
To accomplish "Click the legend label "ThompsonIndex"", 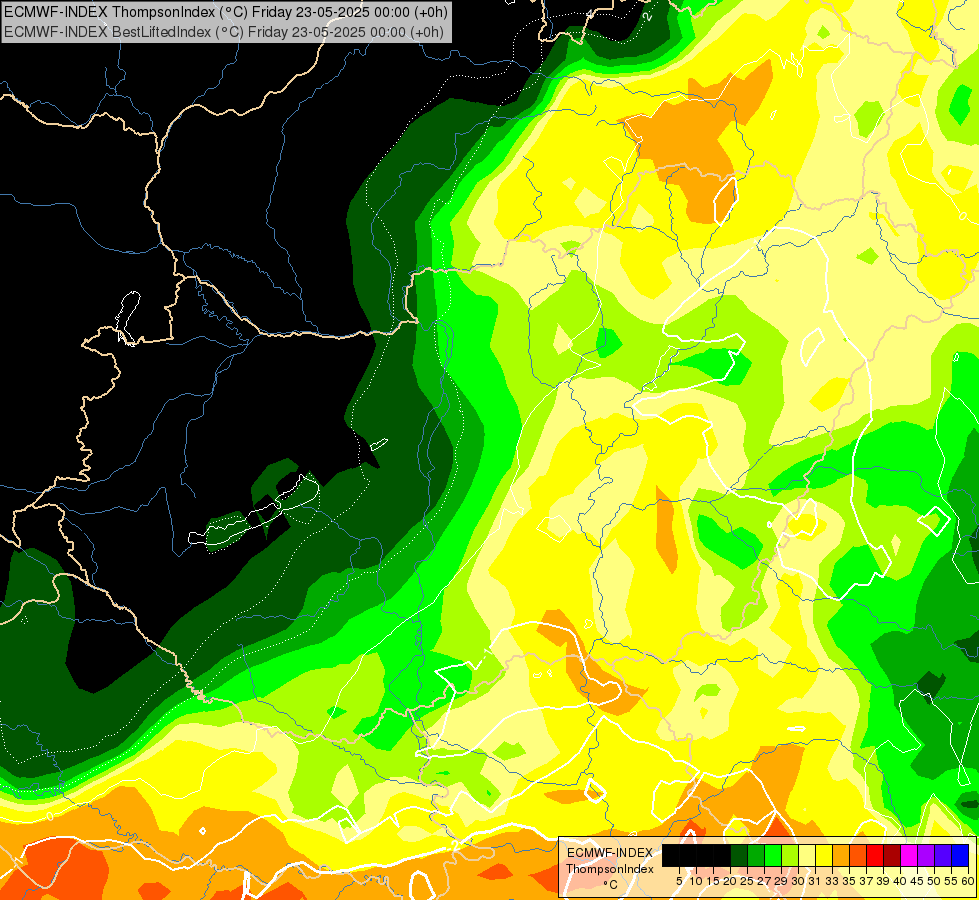I will 610,869.
